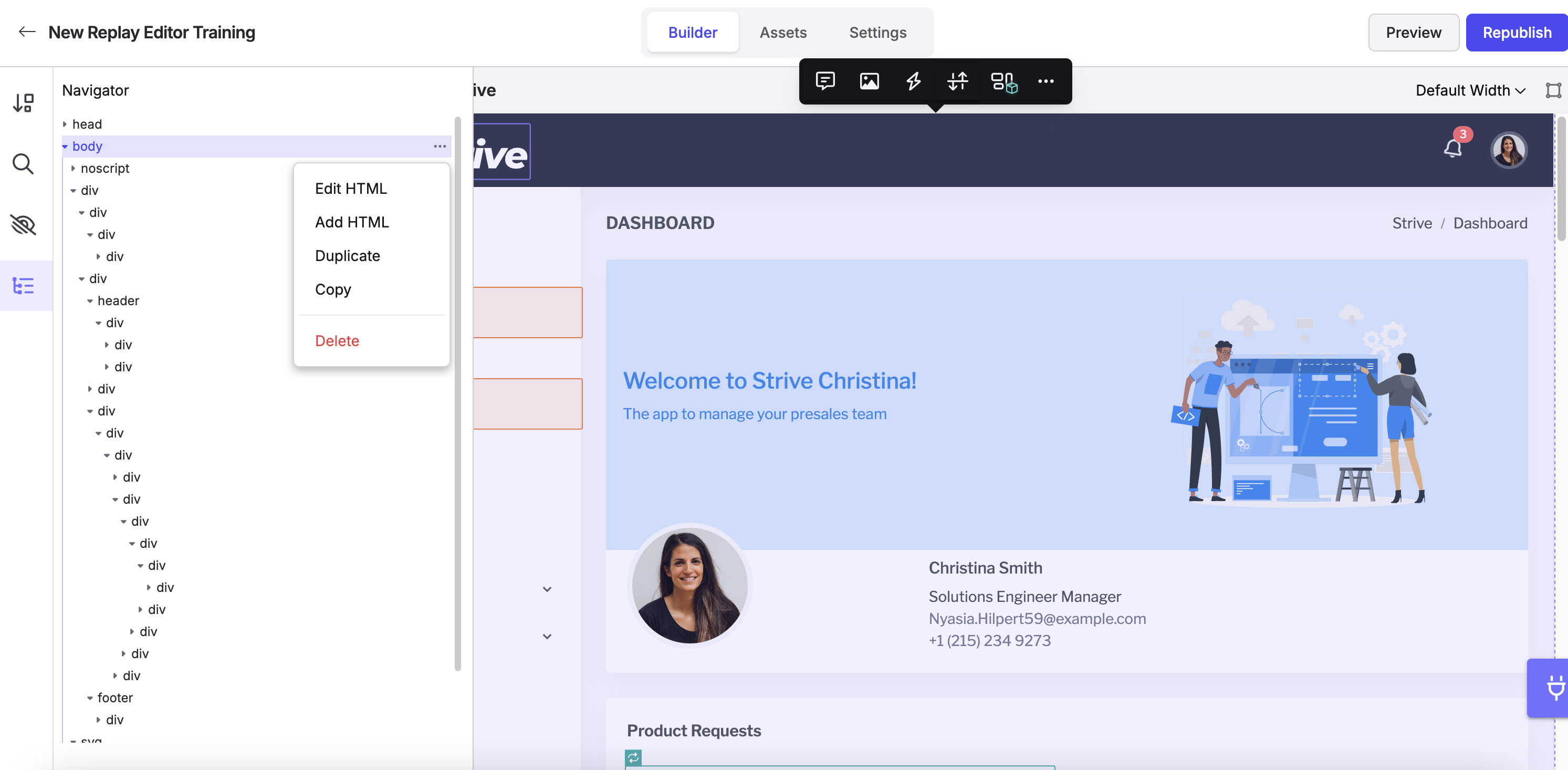1568x770 pixels.
Task: Choose Duplicate from context menu
Action: coord(347,255)
